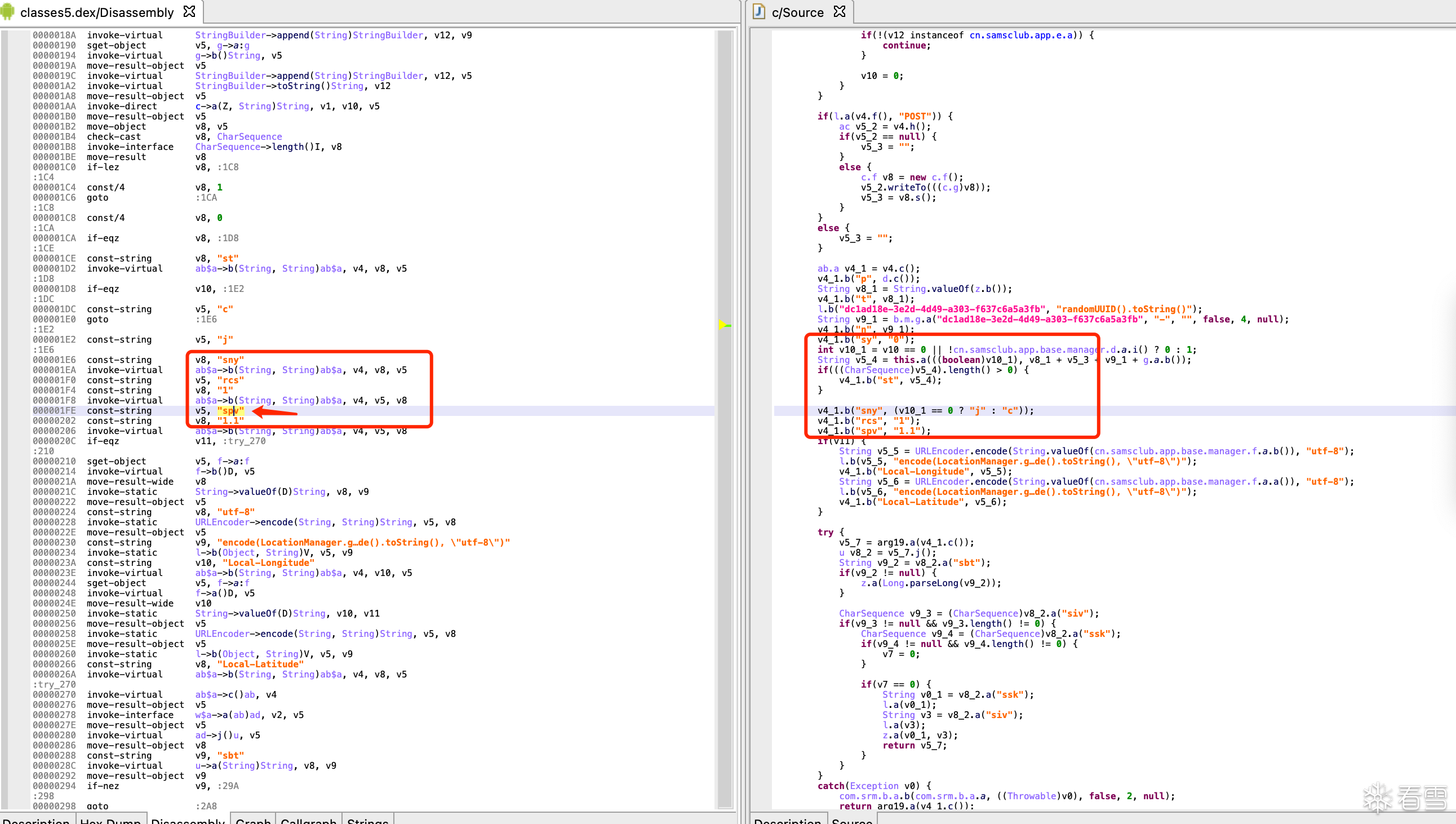1456x824 pixels.
Task: Open Description tab in disassembly pane
Action: (35, 820)
